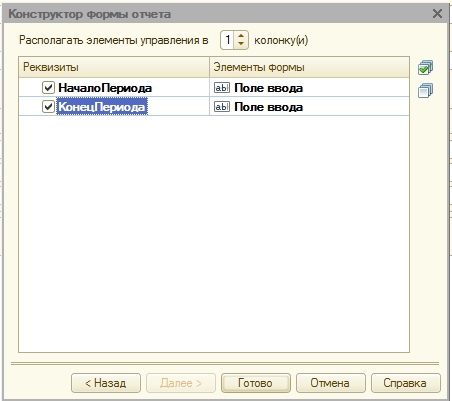Finish the wizard with Готово
Screen dimensions: 452x401
pos(256,383)
